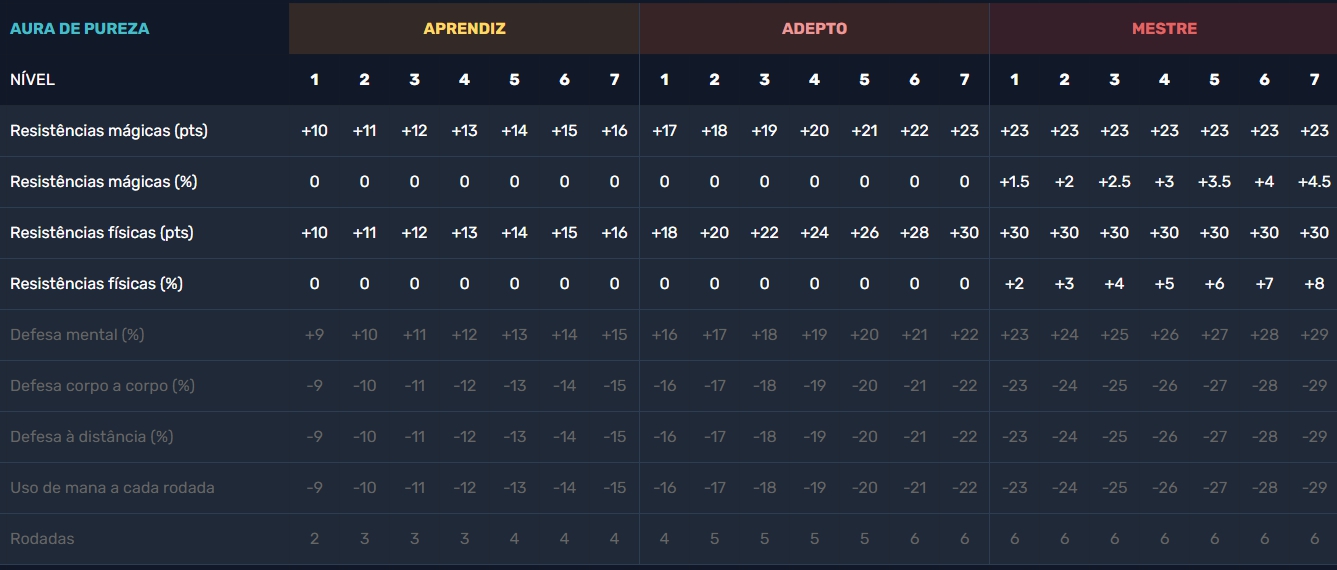Click the +1.5 magic resistance percent value
Viewport: 1337px width, 570px height.
1014,182
